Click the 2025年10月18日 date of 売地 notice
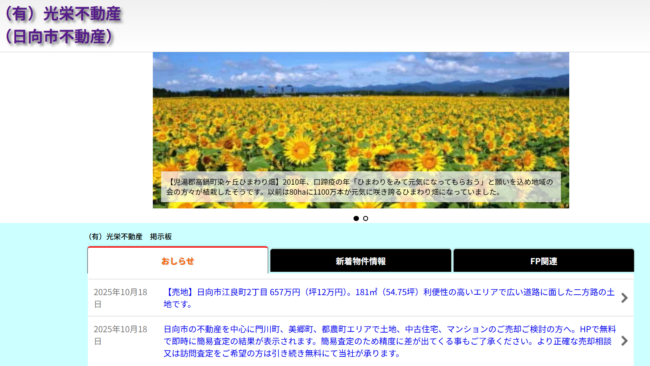650x366 pixels. [120, 298]
